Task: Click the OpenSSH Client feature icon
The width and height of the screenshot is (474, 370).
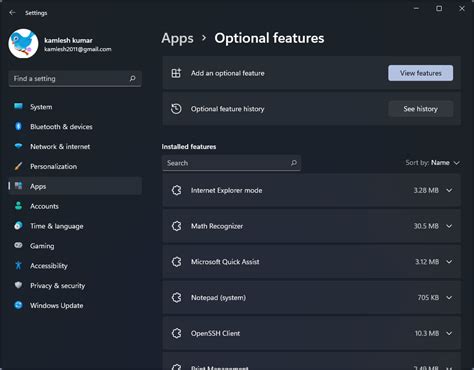Action: [x=176, y=333]
